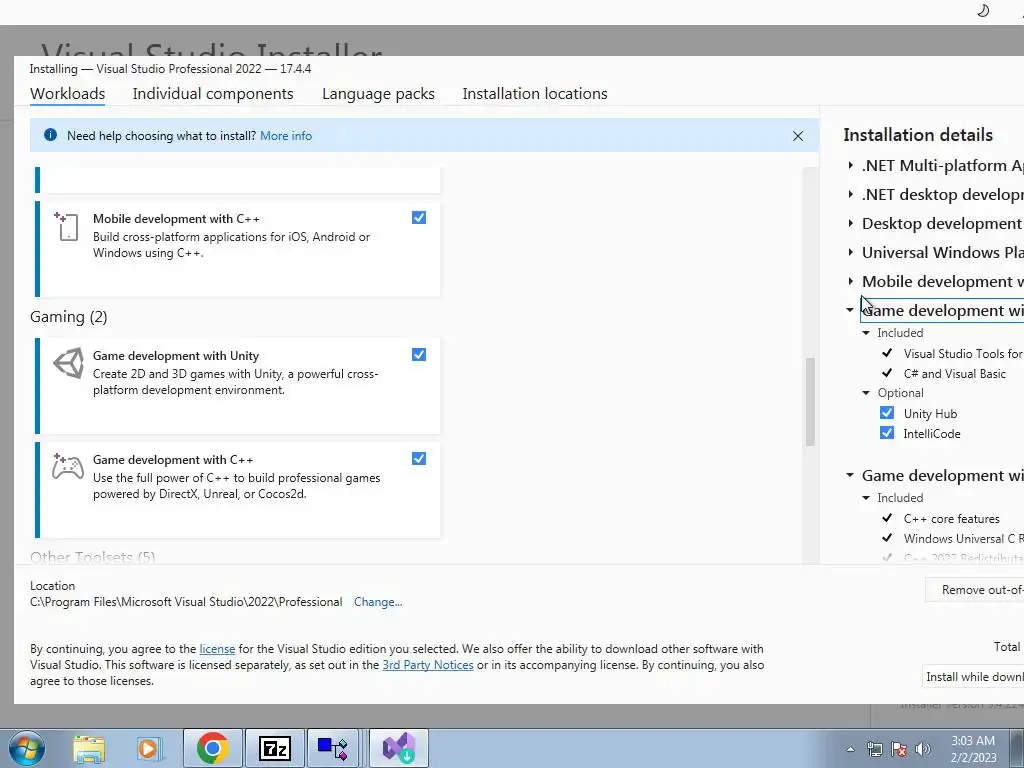Viewport: 1024px width, 768px height.
Task: Click the taskbar clock showing 3:03 AM
Action: (x=973, y=748)
